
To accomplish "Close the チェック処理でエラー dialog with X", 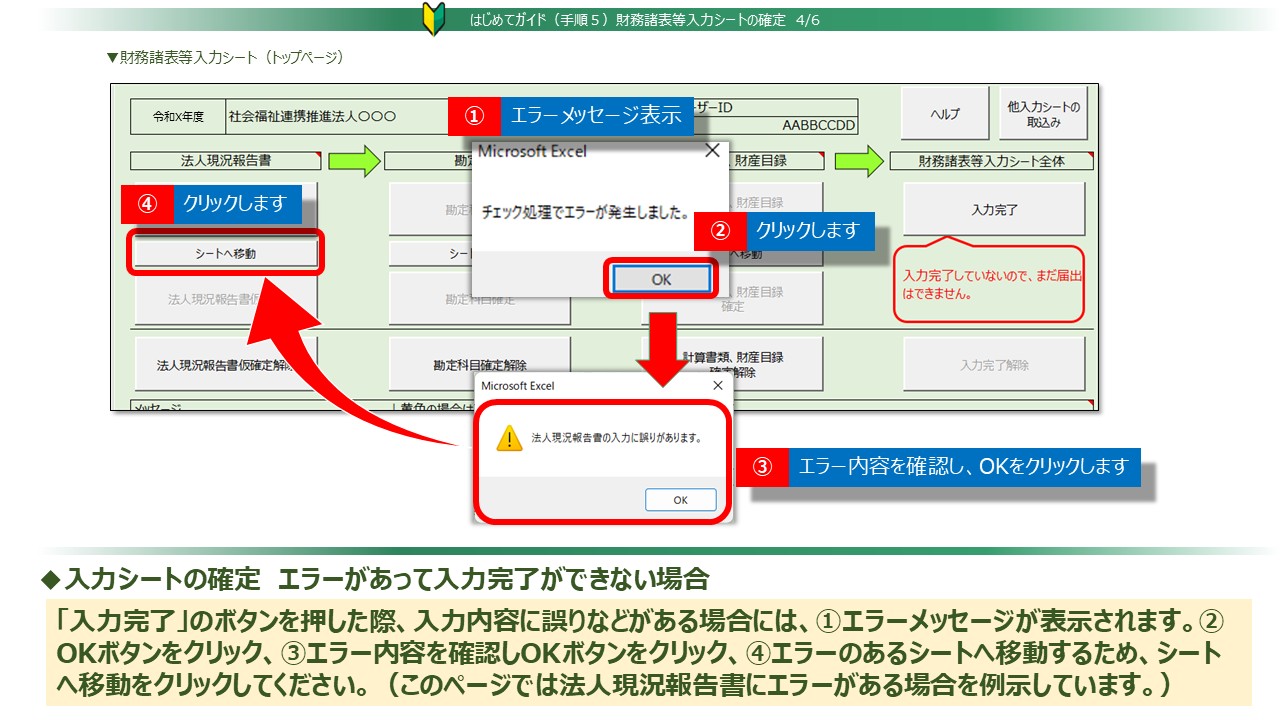I will pos(712,151).
